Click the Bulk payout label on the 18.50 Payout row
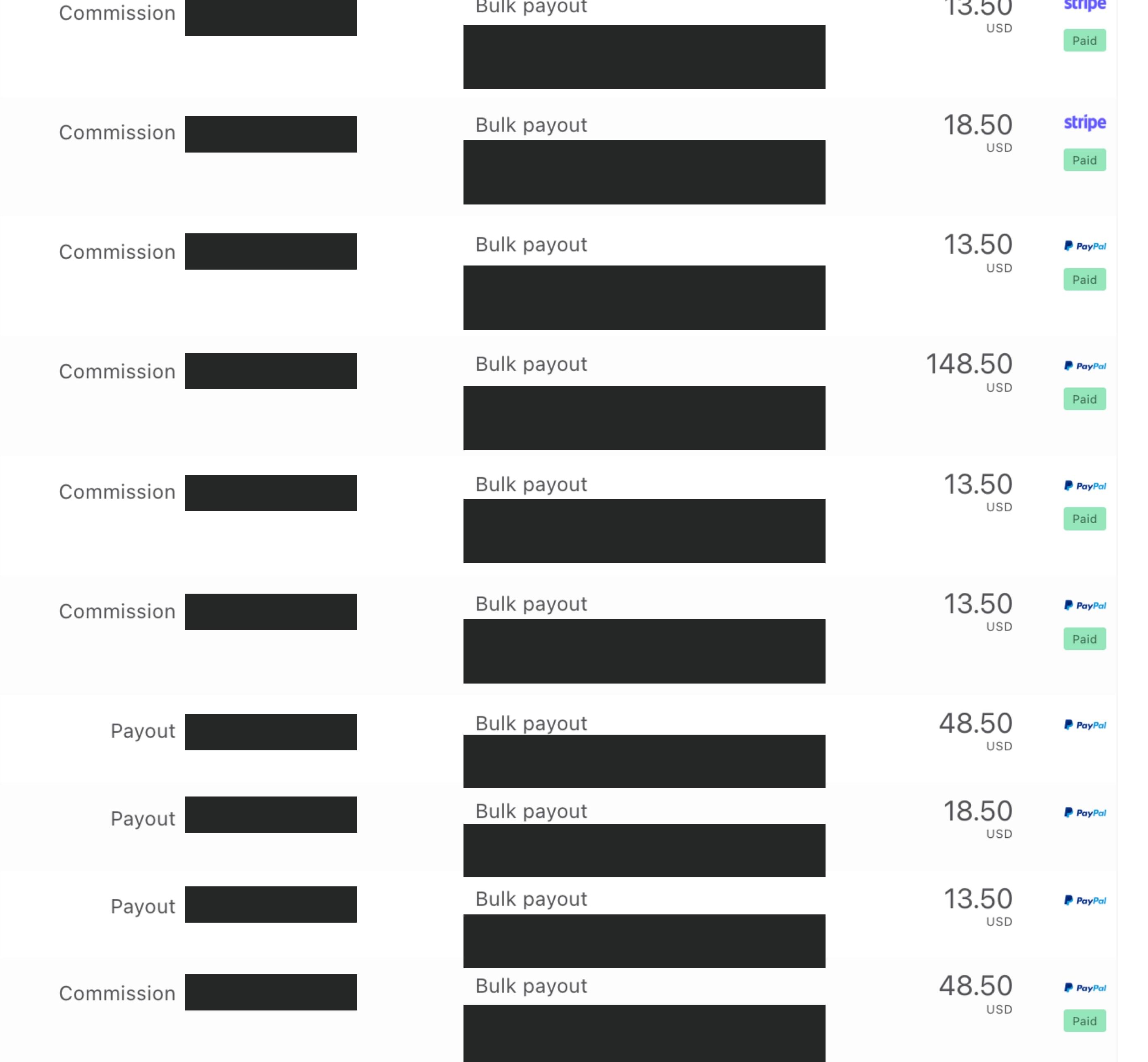 click(x=531, y=811)
